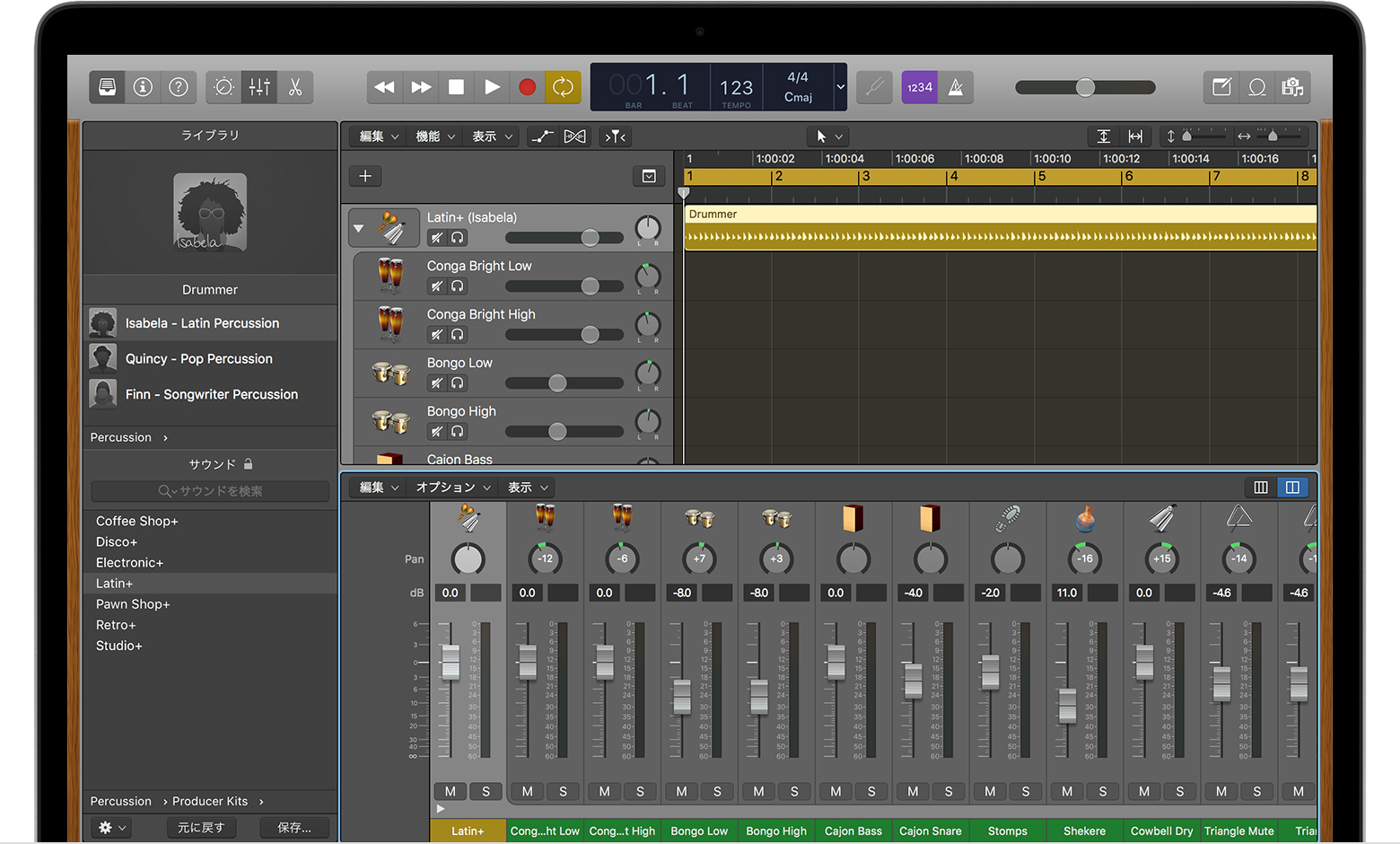The width and height of the screenshot is (1400, 844).
Task: Click the 元に戻す button
Action: (201, 827)
